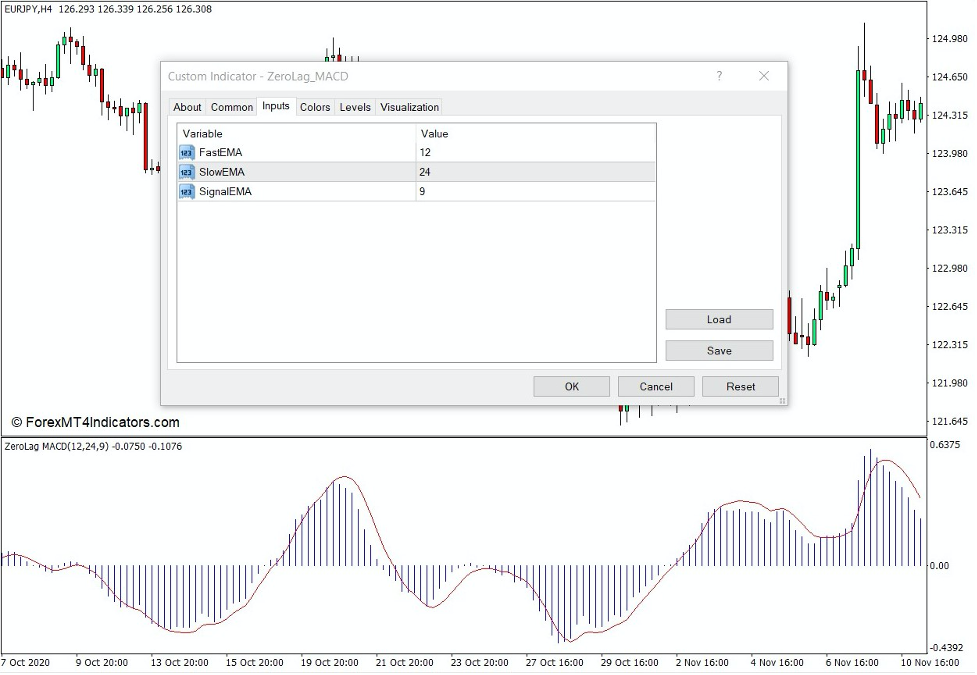Viewport: 977px width, 675px height.
Task: Click the numeric icon beside SlowEMA
Action: pyautogui.click(x=186, y=172)
